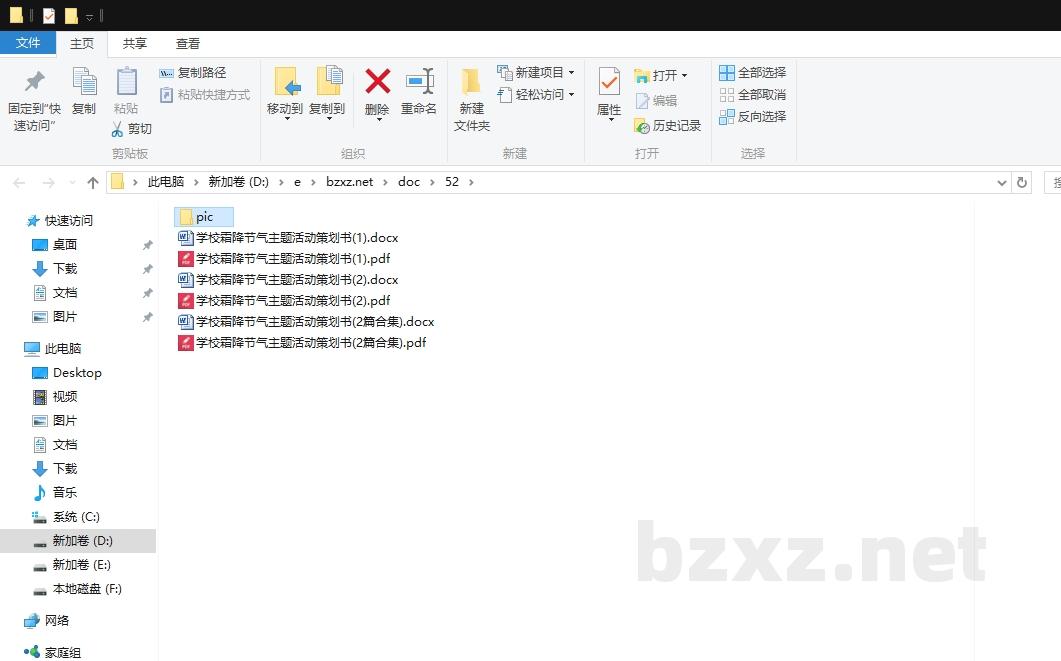The height and width of the screenshot is (661, 1061).
Task: Open the File (文件) menu
Action: coord(28,43)
